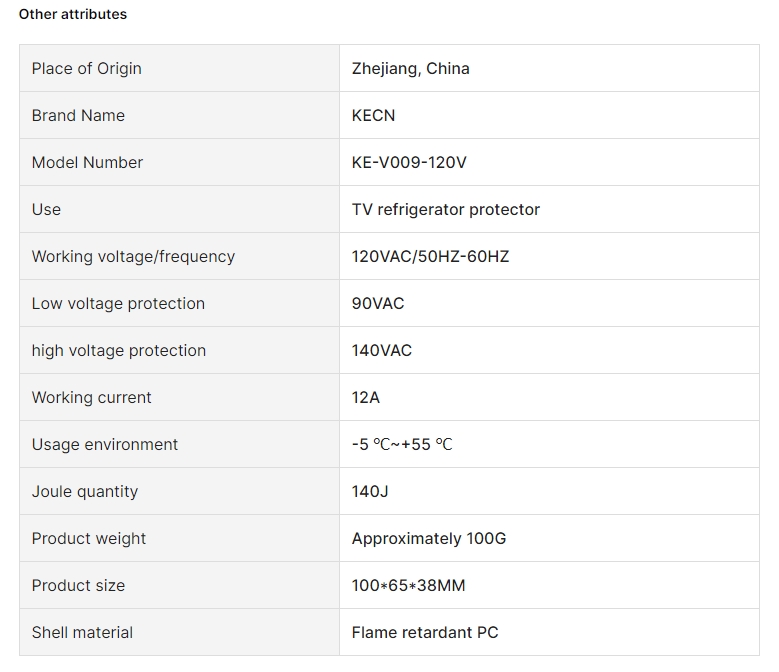
Task: Select the Model Number label
Action: coord(87,162)
